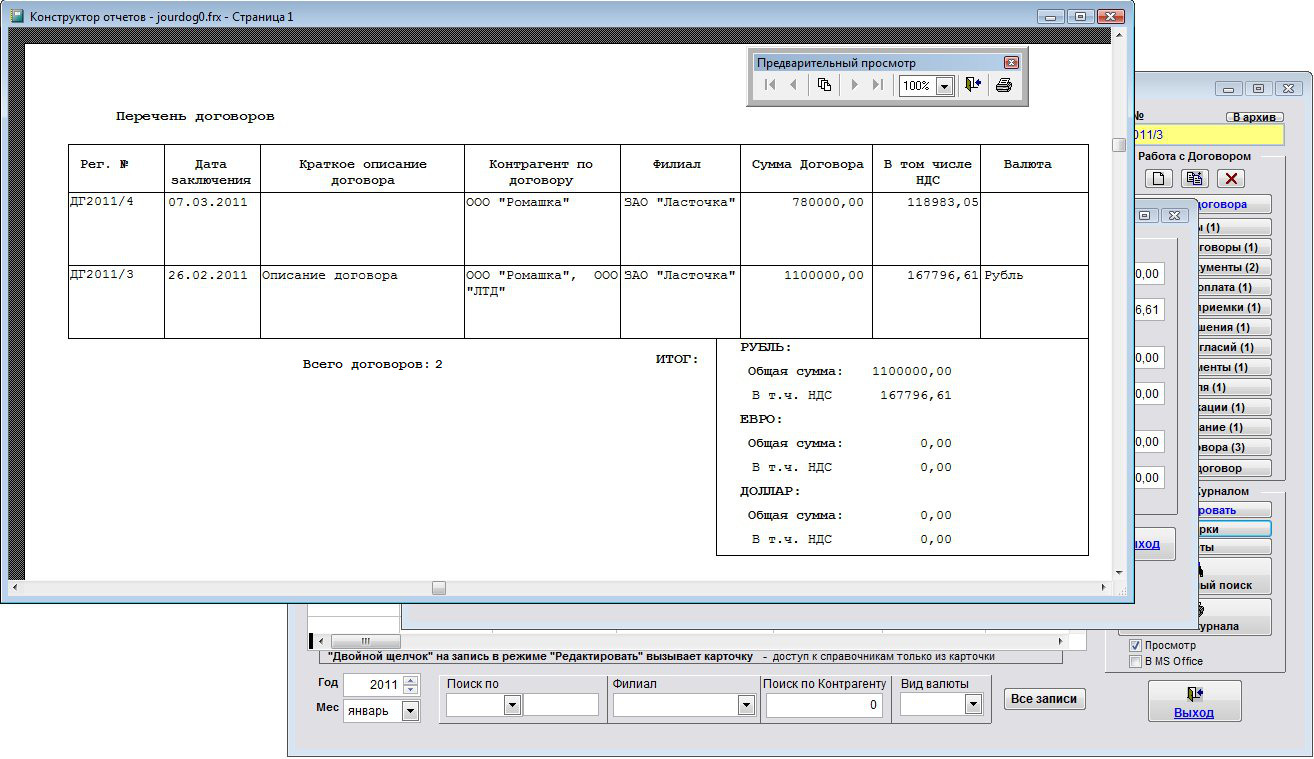Click the Поиск по Контрагенту input field
Image resolution: width=1314 pixels, height=759 pixels.
click(x=824, y=705)
